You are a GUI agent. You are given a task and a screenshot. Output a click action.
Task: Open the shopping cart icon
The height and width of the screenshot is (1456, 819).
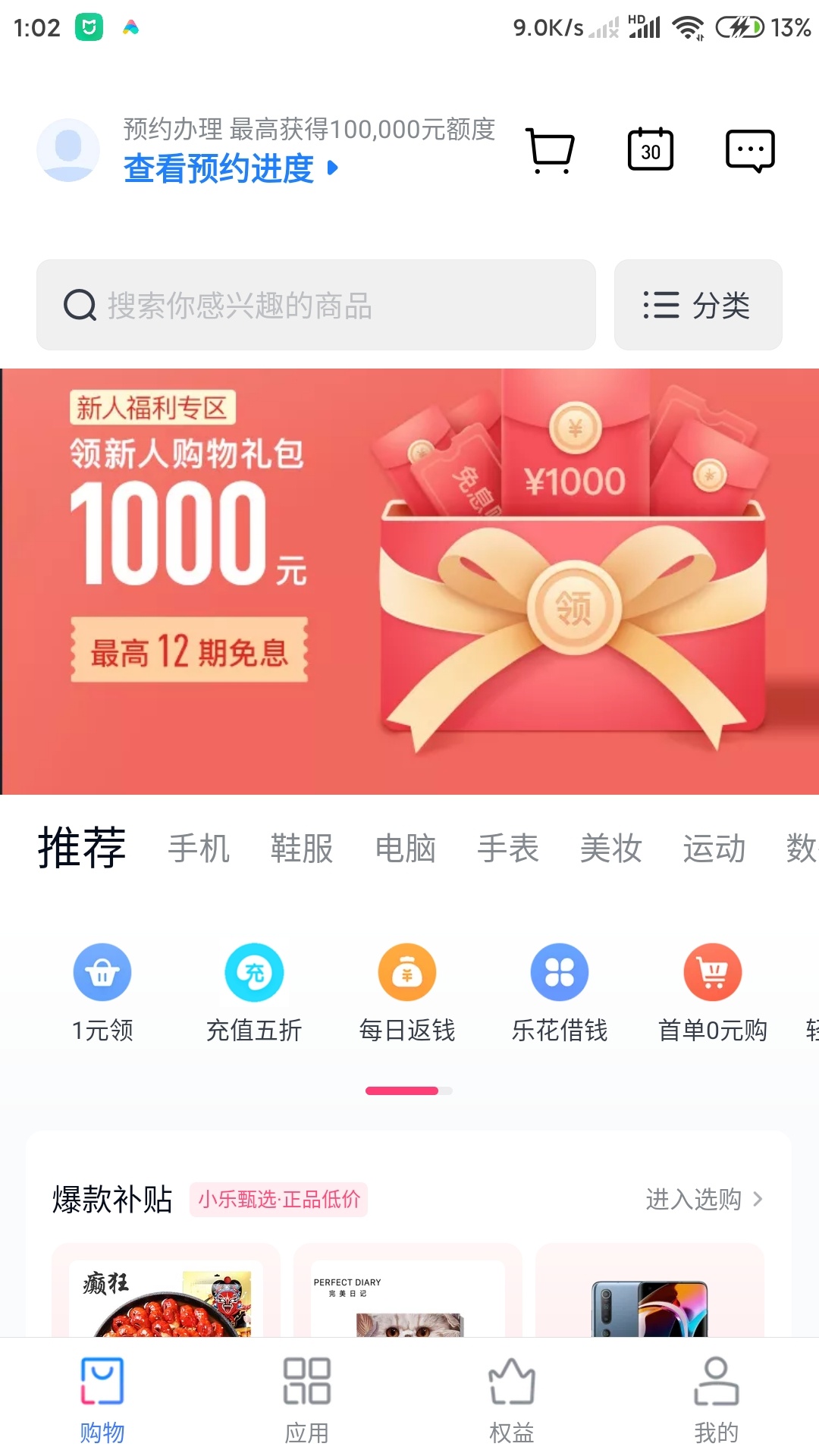[550, 150]
